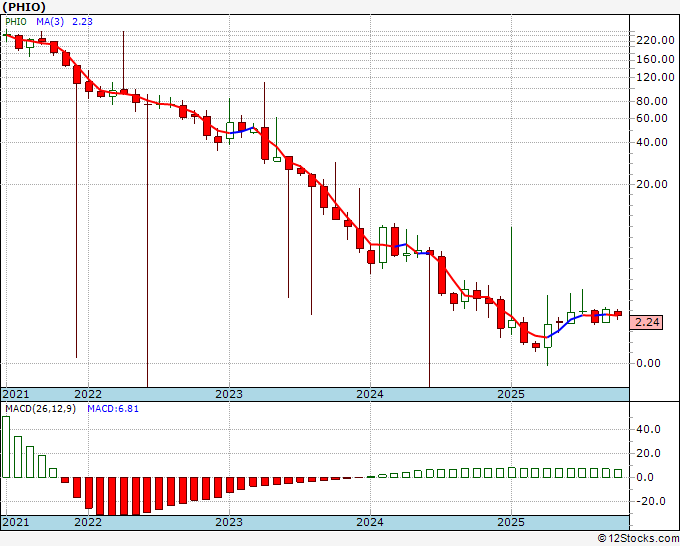
Task: Click the 2023 marker on price timeline
Action: tap(229, 394)
